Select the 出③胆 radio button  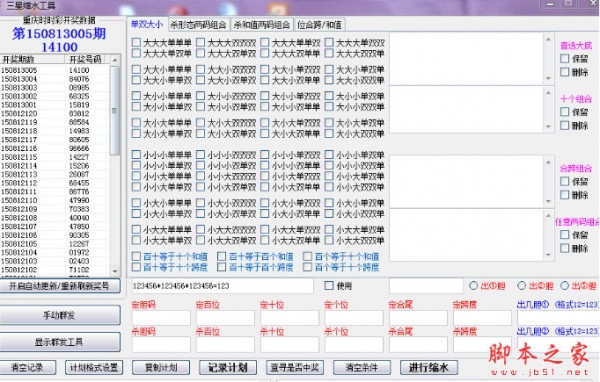564,286
